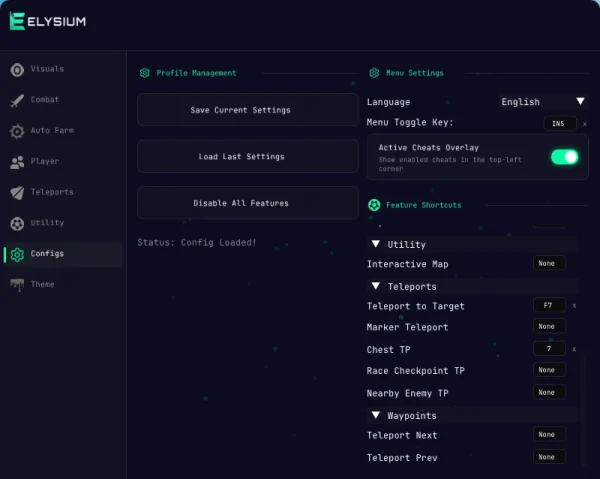Click Disable All Features button
600x479 pixels.
click(248, 203)
